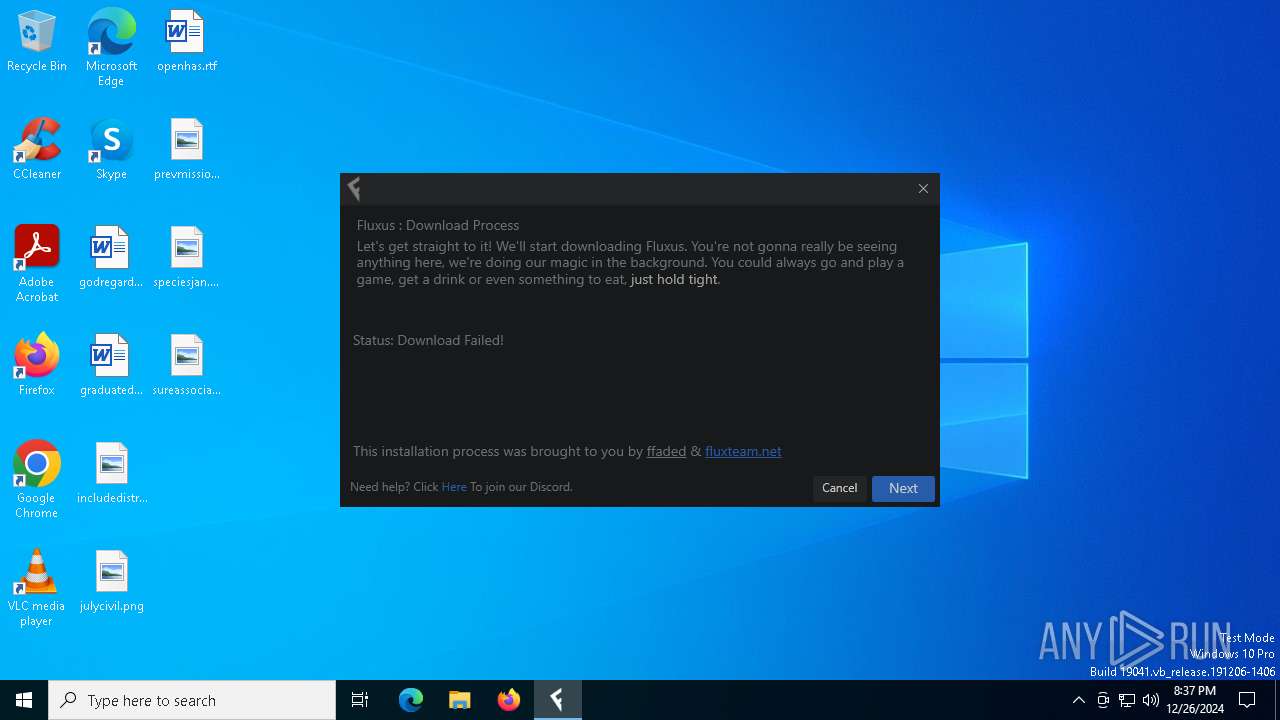Select the openhas.rtf desktop file
This screenshot has height=720, width=1280.
pos(186,41)
